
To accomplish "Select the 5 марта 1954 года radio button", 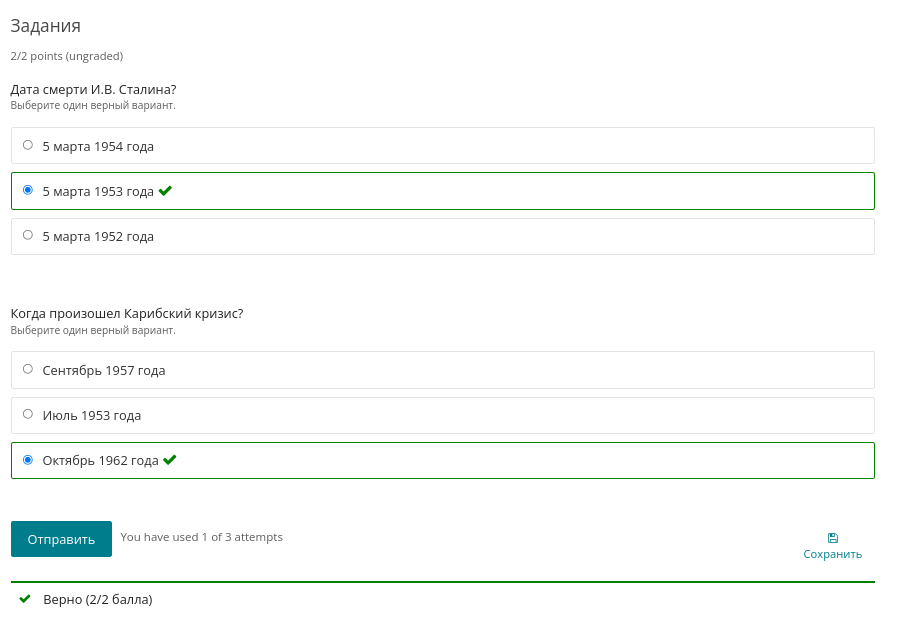I will click(28, 145).
